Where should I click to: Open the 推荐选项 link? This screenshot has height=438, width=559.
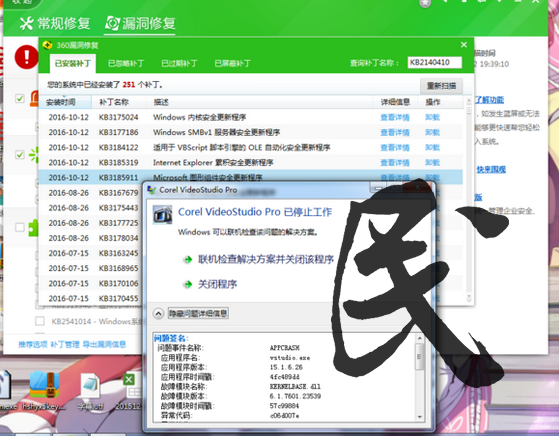click(32, 344)
